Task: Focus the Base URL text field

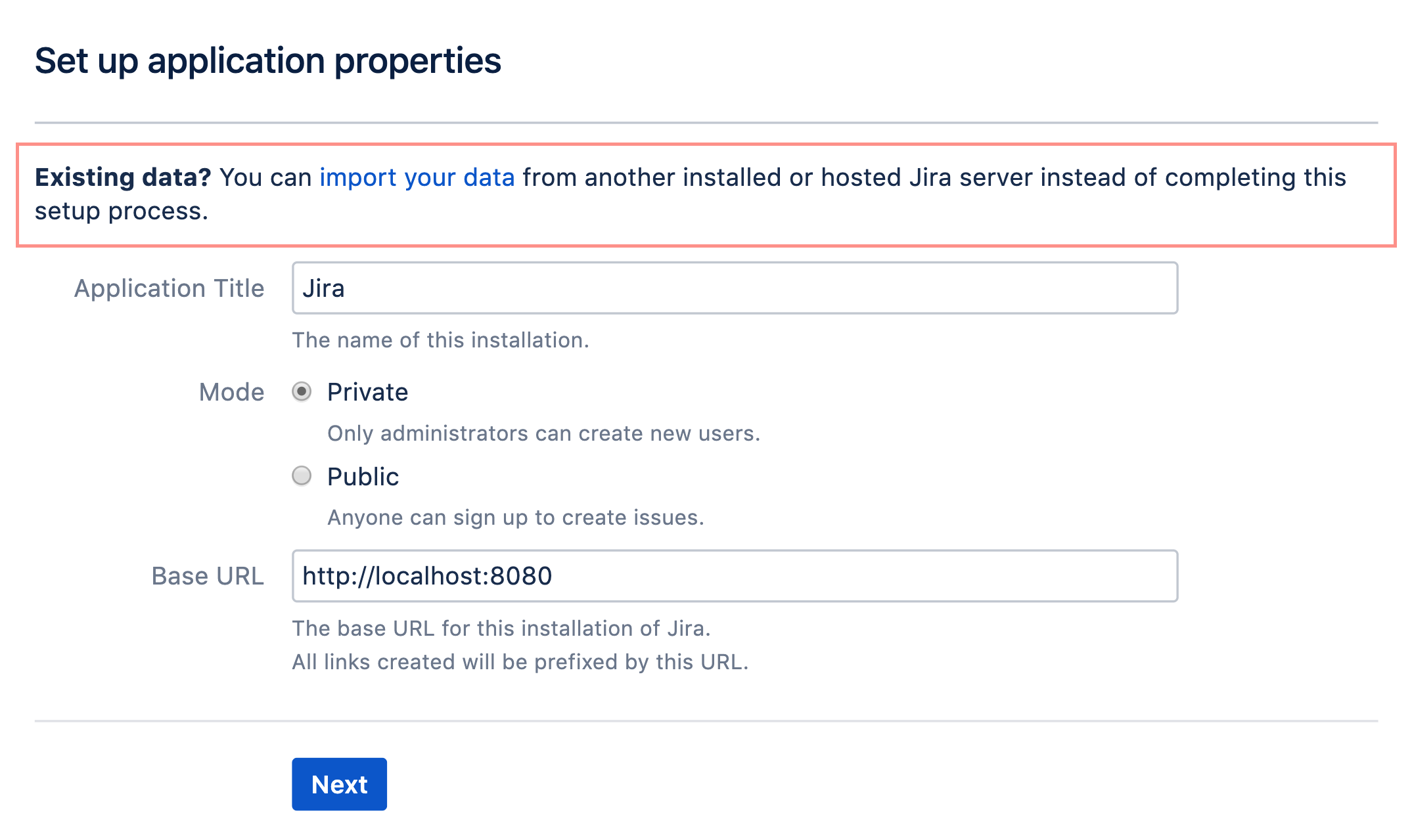Action: coord(734,576)
